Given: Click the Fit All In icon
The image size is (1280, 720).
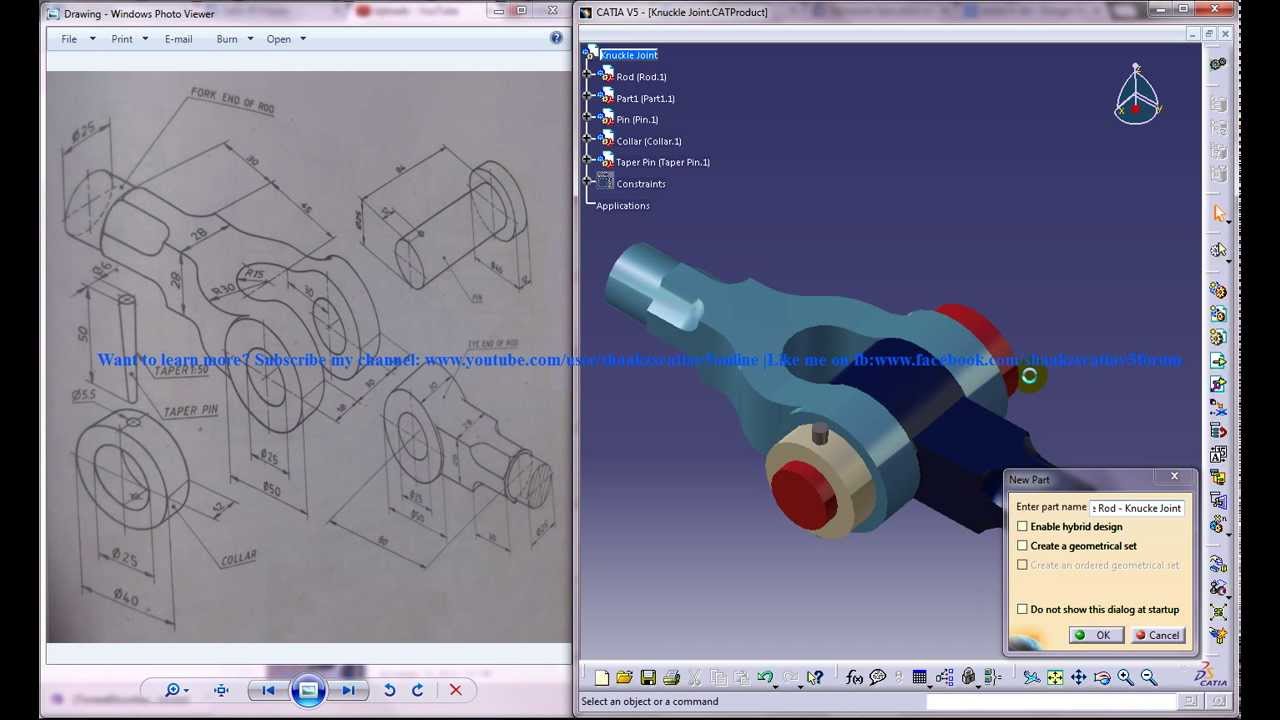Looking at the screenshot, I should pyautogui.click(x=1055, y=678).
